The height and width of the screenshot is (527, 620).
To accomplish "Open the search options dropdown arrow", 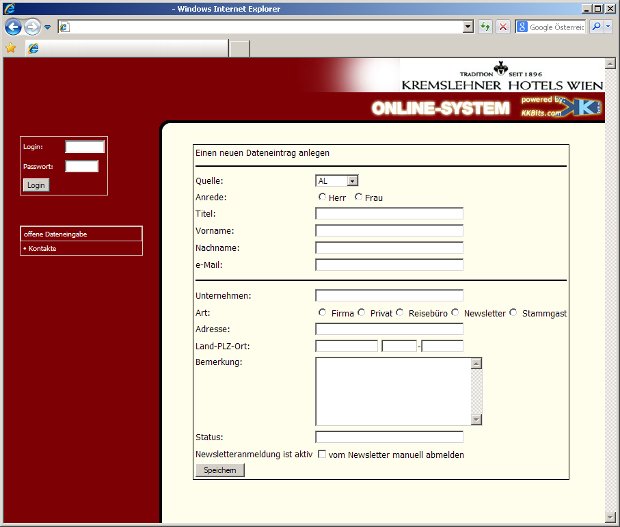I will pyautogui.click(x=608, y=26).
